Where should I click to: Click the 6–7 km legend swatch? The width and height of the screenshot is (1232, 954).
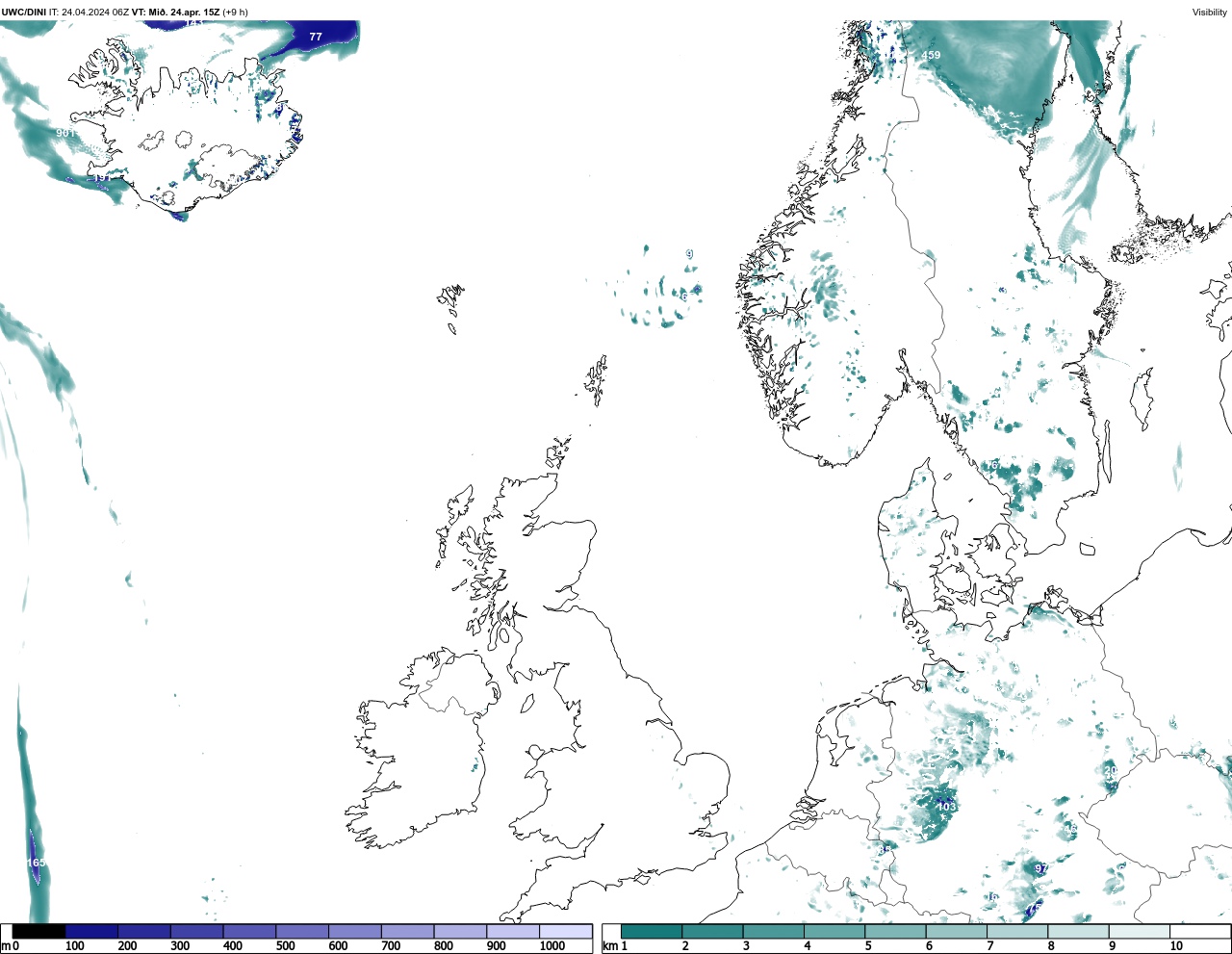(x=956, y=932)
